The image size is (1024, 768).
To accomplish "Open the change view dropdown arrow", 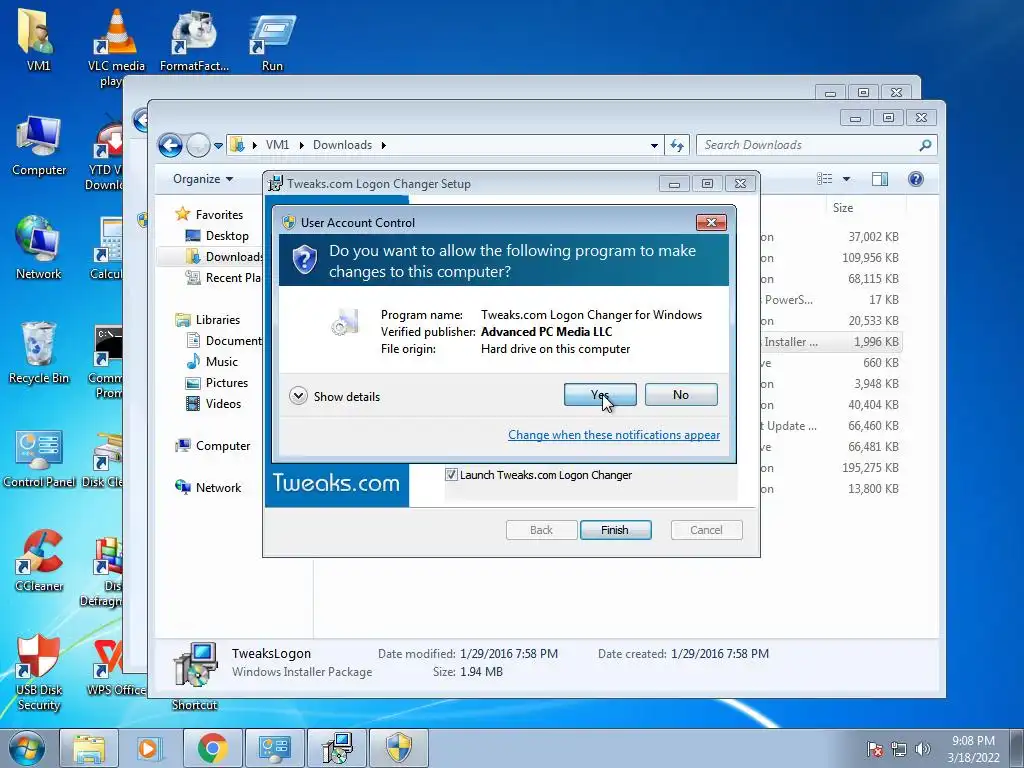I will pyautogui.click(x=846, y=179).
